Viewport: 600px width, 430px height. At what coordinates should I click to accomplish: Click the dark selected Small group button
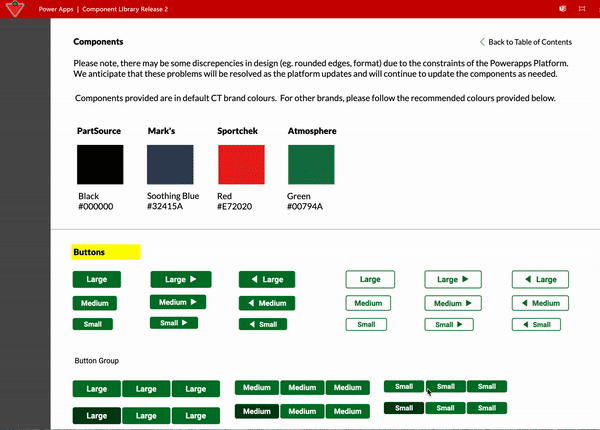(x=404, y=408)
